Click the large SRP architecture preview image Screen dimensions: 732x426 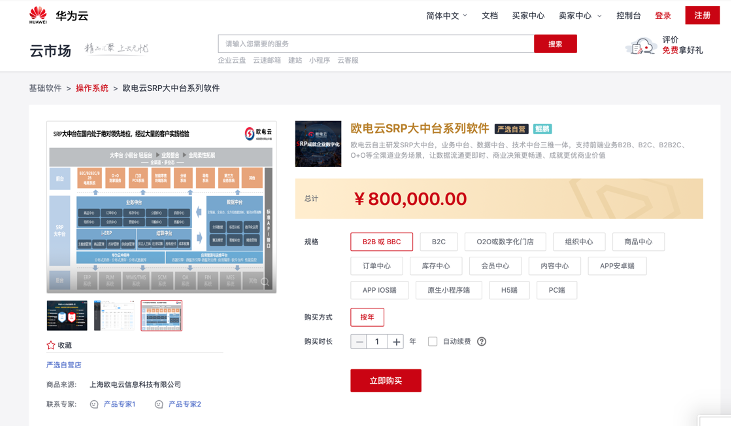(x=162, y=207)
